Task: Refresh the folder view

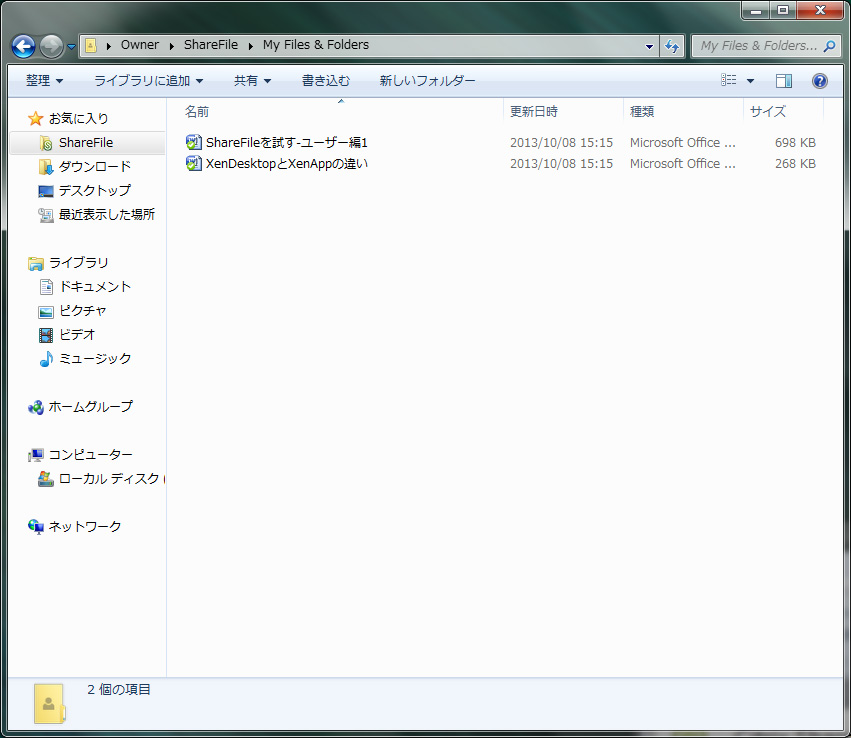Action: click(x=672, y=46)
